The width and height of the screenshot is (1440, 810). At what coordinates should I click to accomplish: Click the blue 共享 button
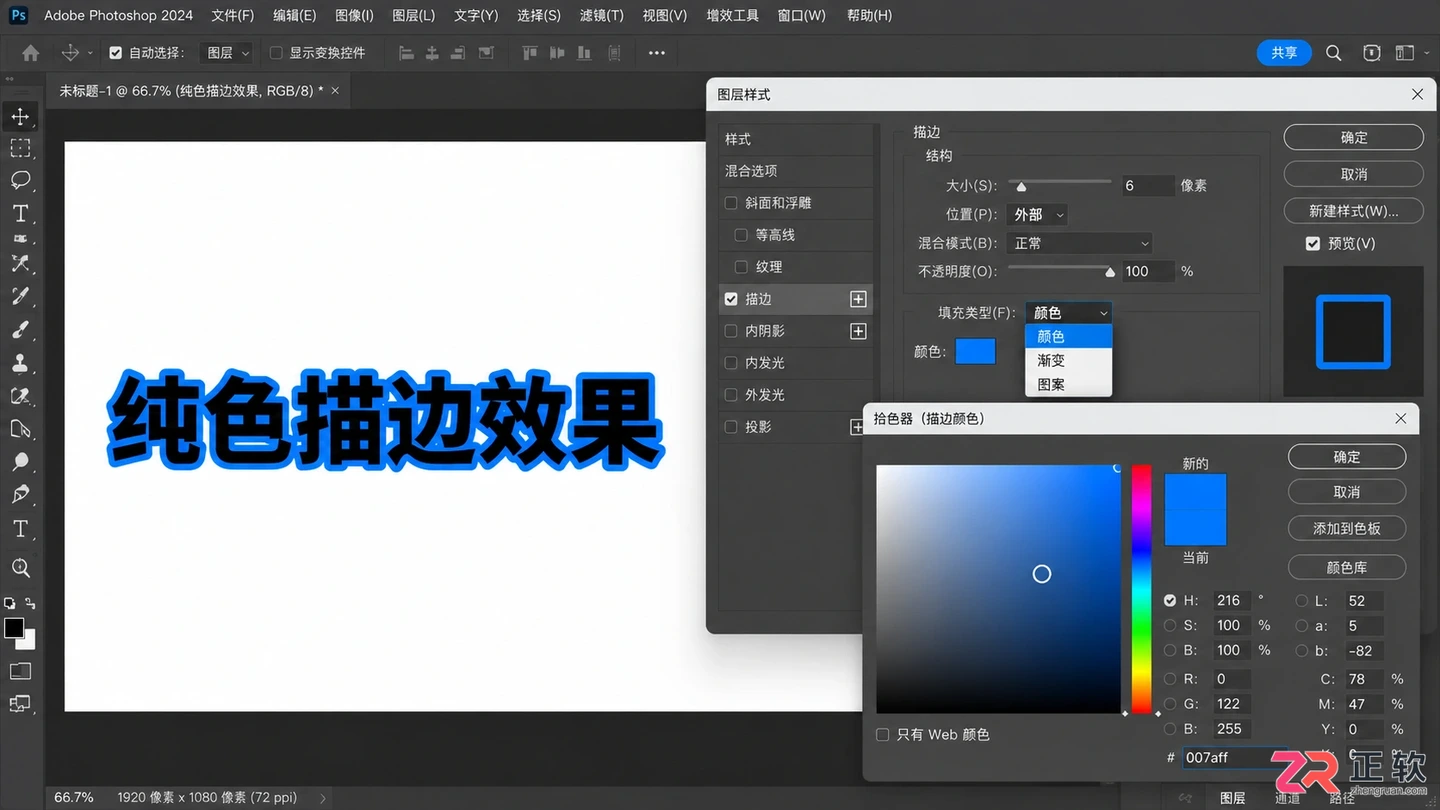(1284, 53)
